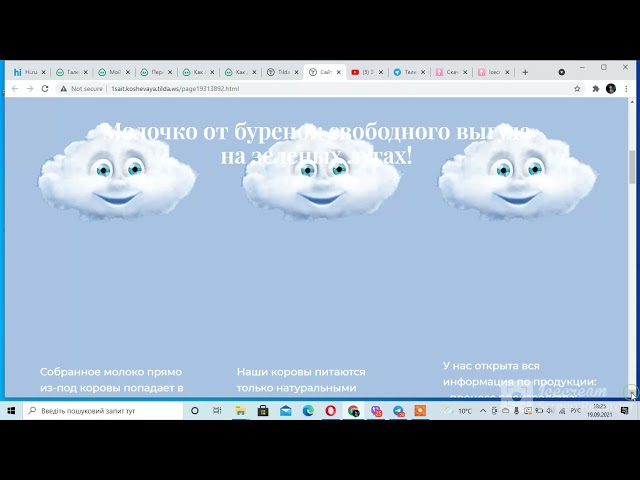
Task: Open File Explorer from the taskbar
Action: 240,411
